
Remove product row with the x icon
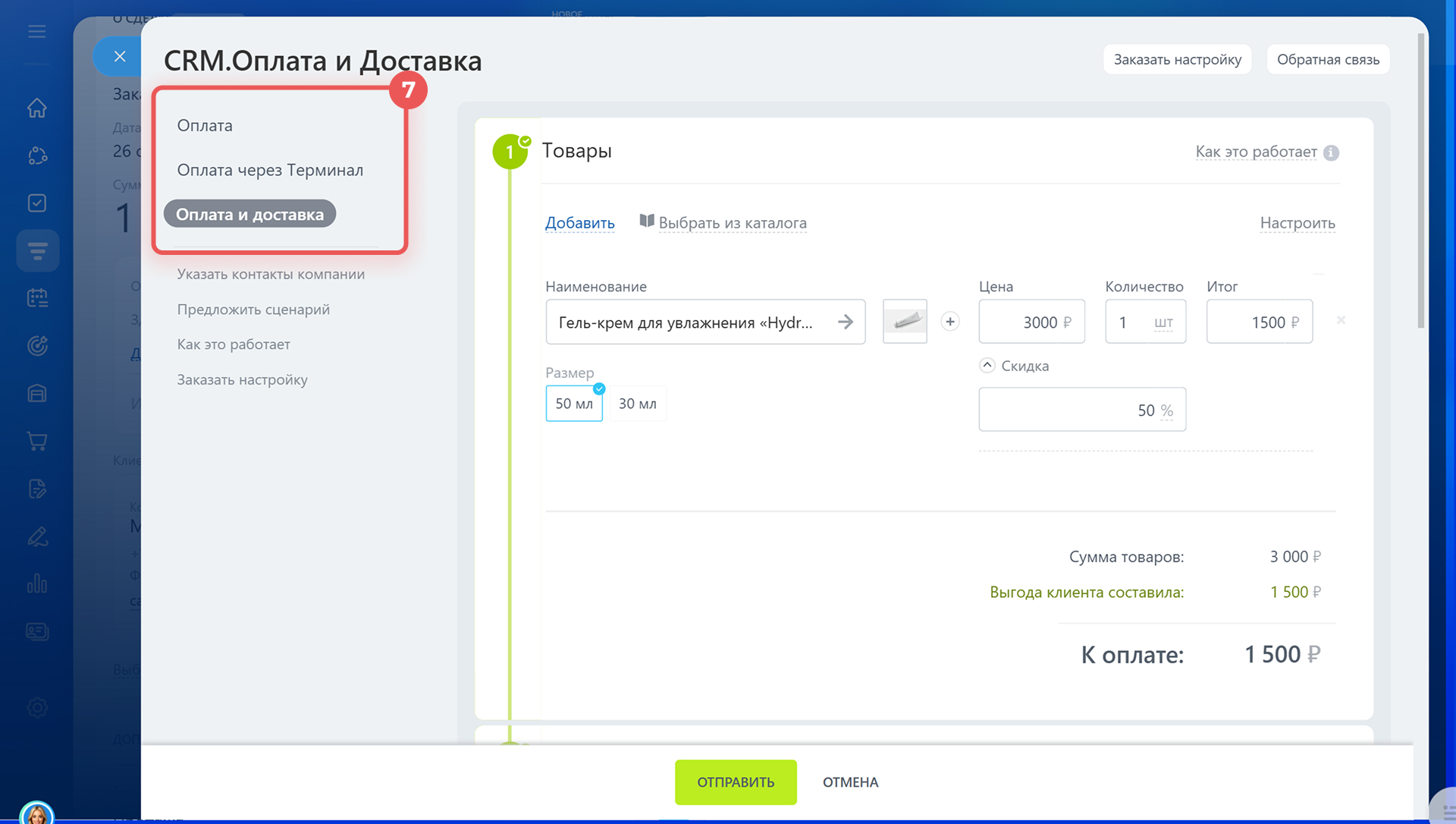click(1341, 320)
